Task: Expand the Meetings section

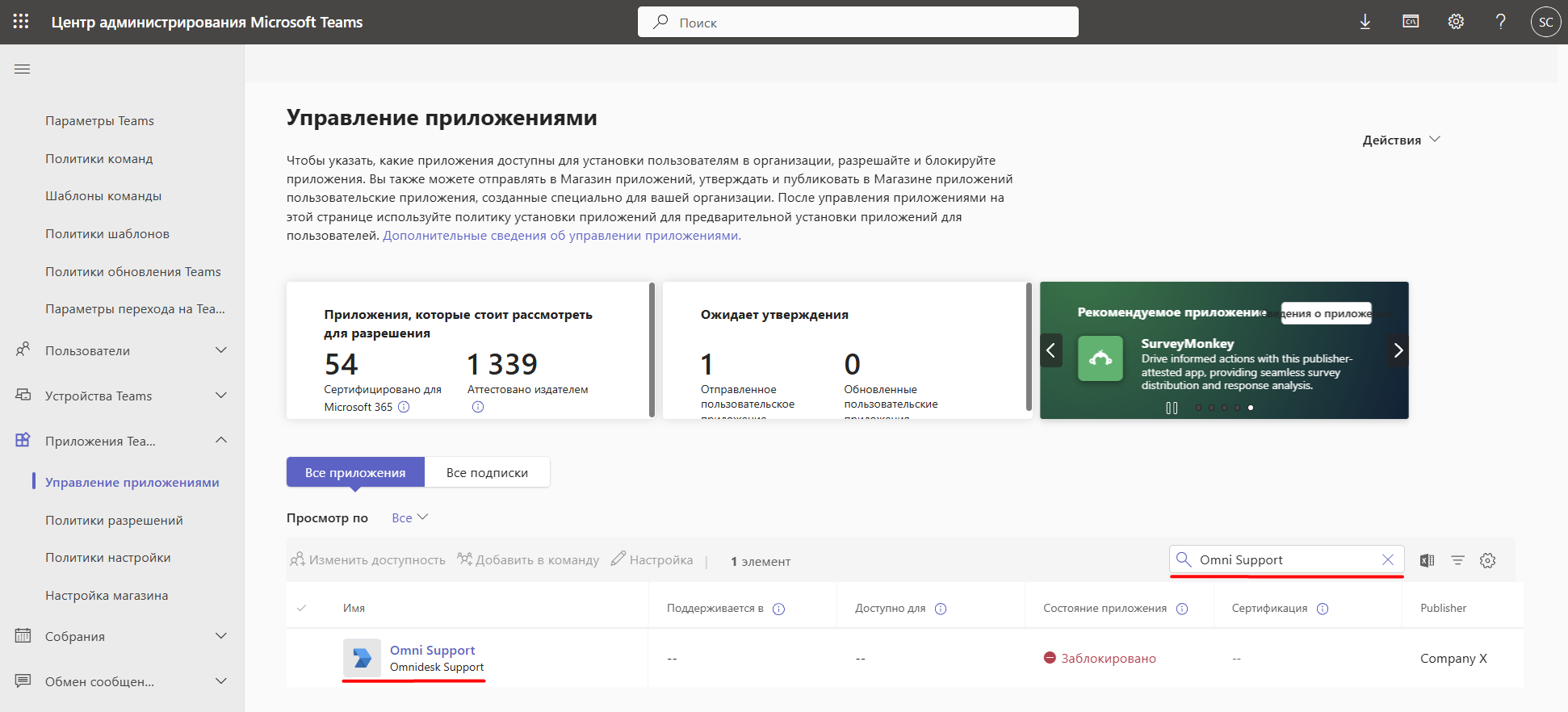Action: click(221, 635)
